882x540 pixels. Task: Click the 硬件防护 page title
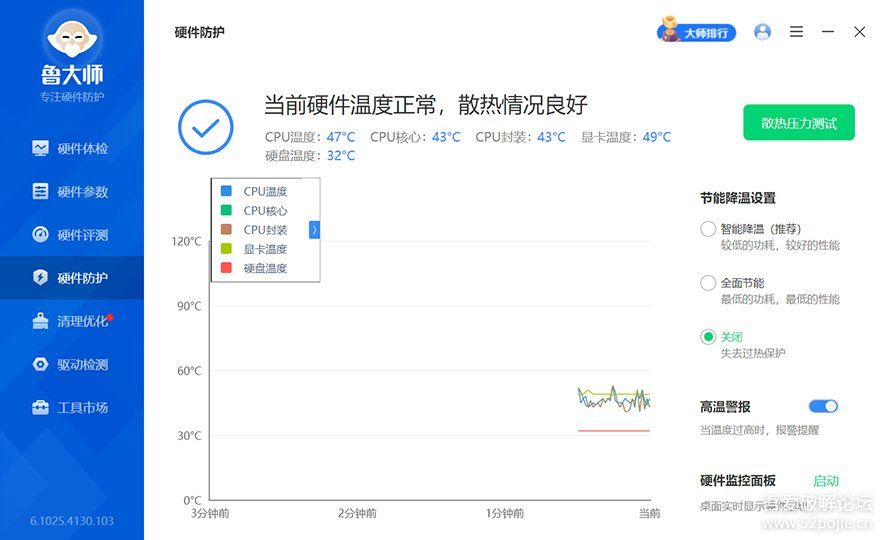[x=199, y=33]
